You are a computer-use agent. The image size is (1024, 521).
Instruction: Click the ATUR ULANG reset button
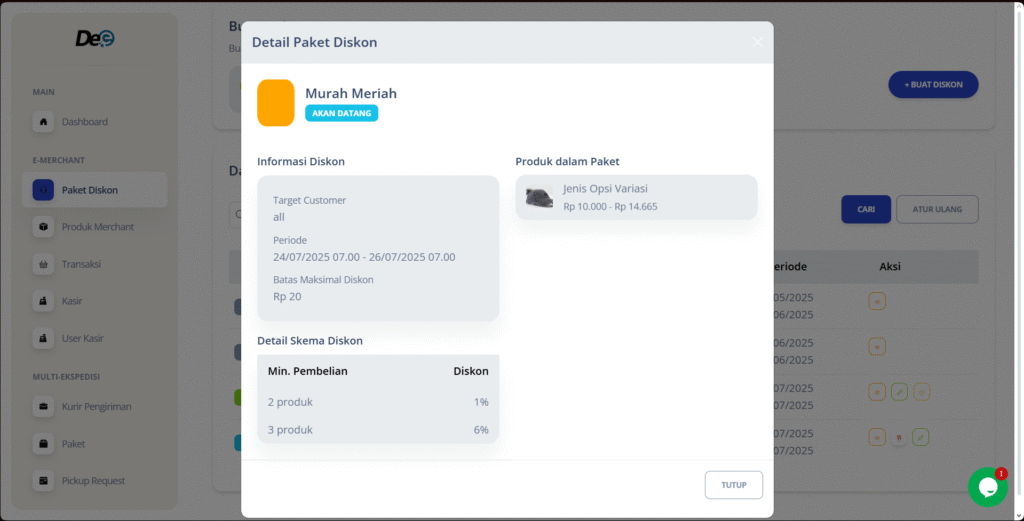[x=937, y=210]
